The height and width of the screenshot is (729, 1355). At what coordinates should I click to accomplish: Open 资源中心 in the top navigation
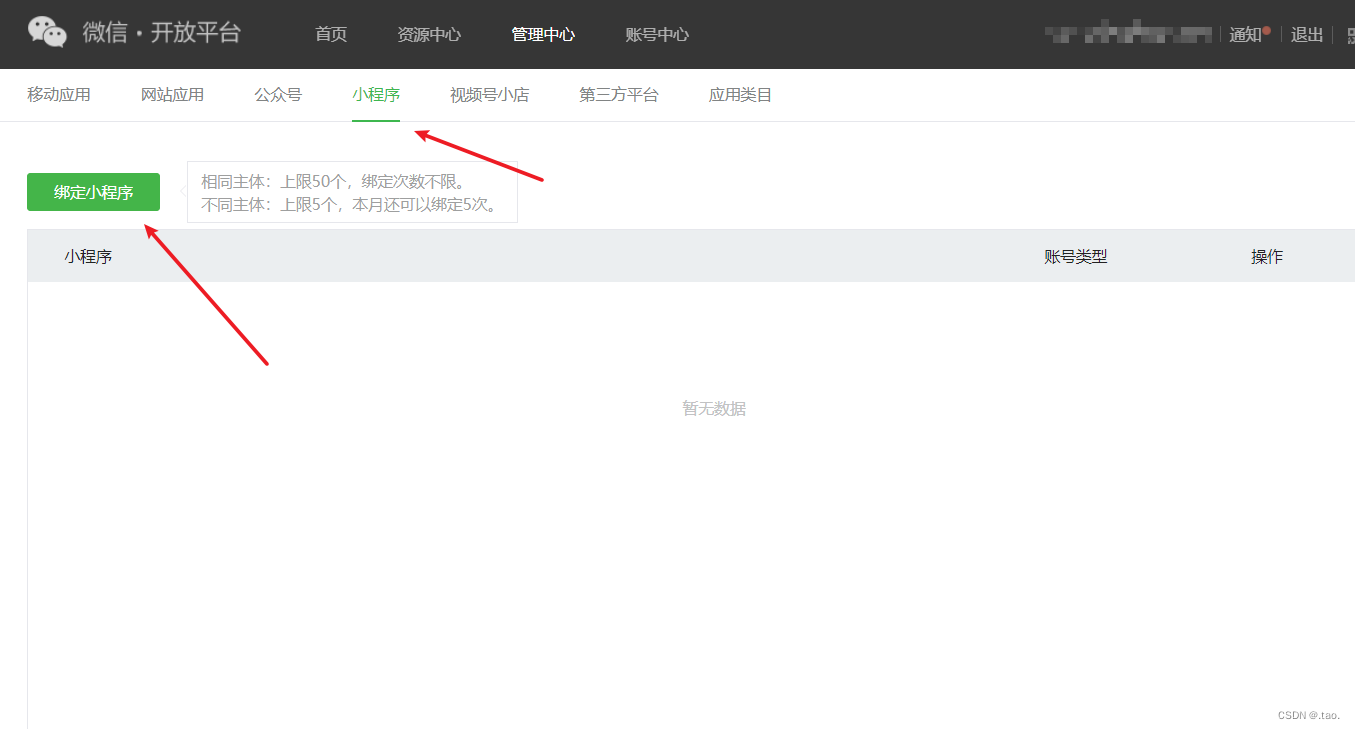pos(429,34)
